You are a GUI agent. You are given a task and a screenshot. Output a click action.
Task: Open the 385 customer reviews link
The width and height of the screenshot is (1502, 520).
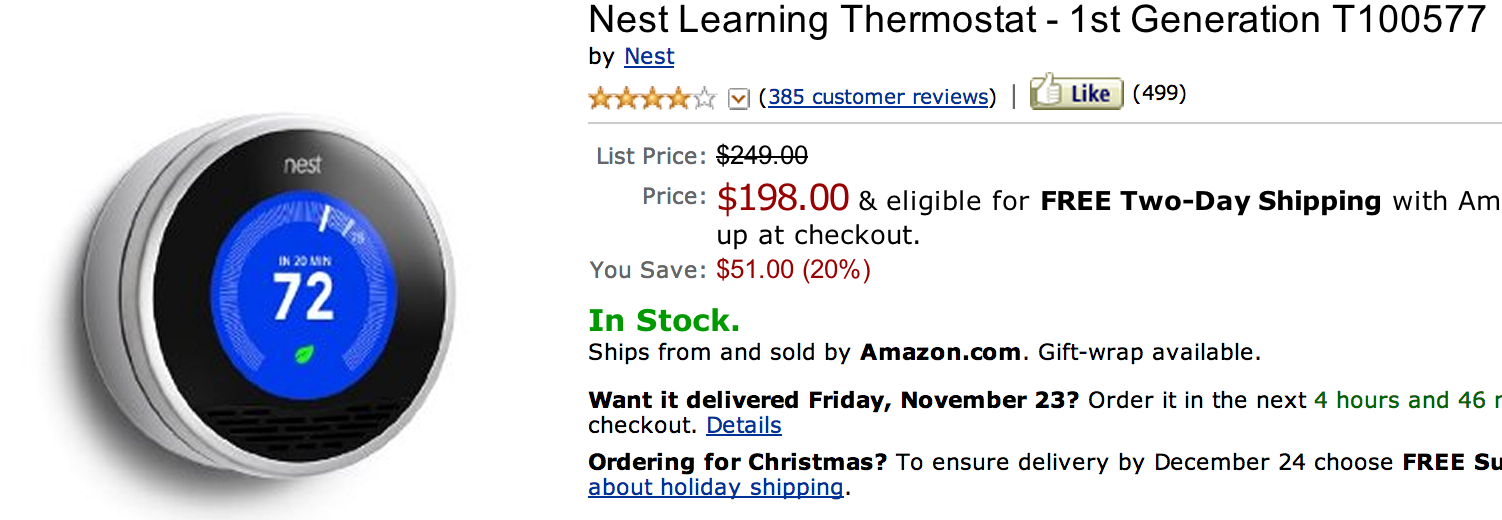[878, 97]
